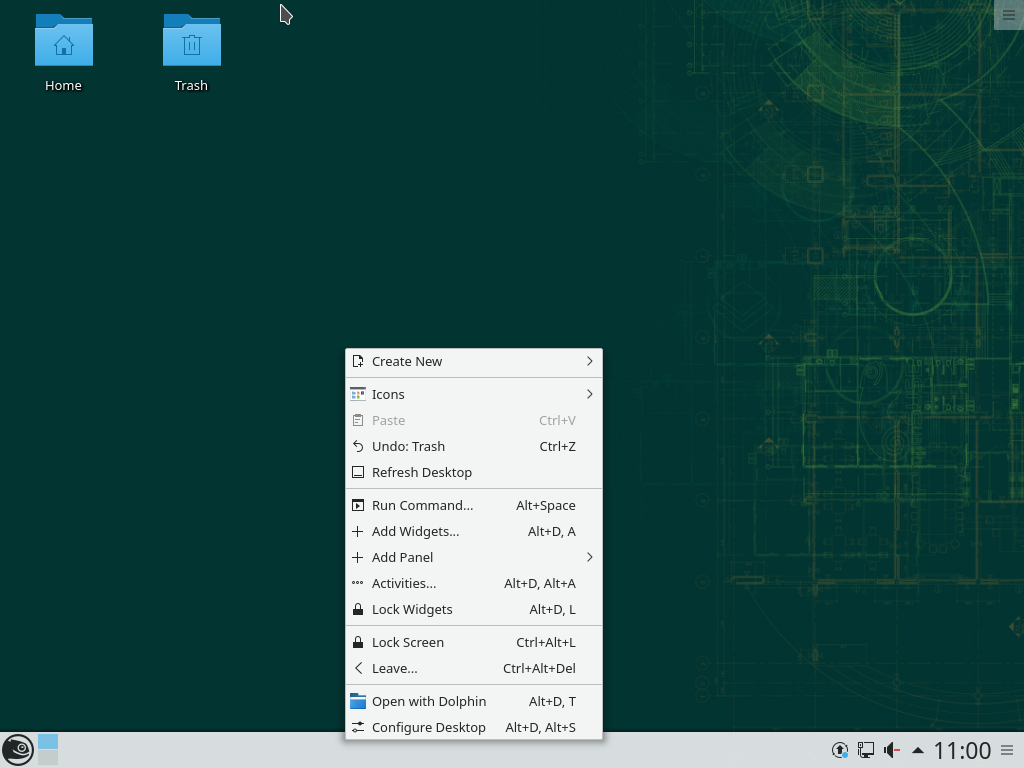Open the panel settings hamburger icon
1024x768 pixels.
point(1007,750)
